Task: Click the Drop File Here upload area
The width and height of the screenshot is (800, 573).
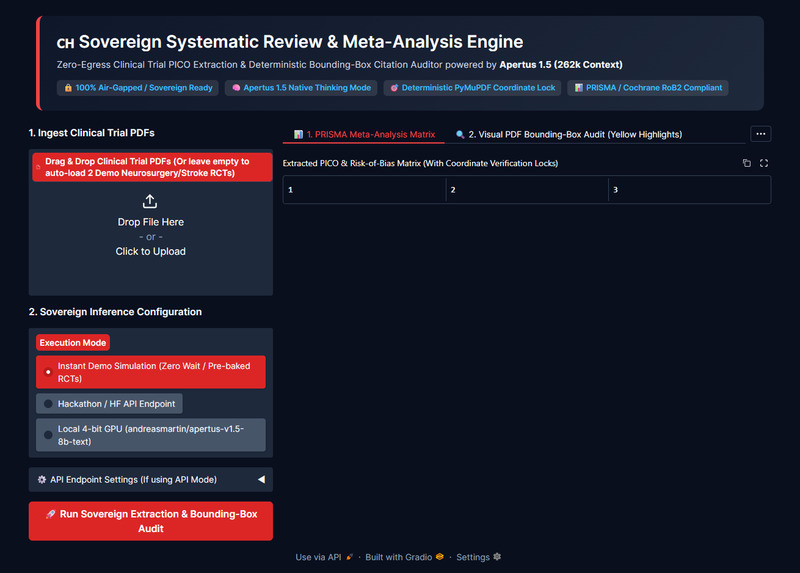Action: (151, 222)
